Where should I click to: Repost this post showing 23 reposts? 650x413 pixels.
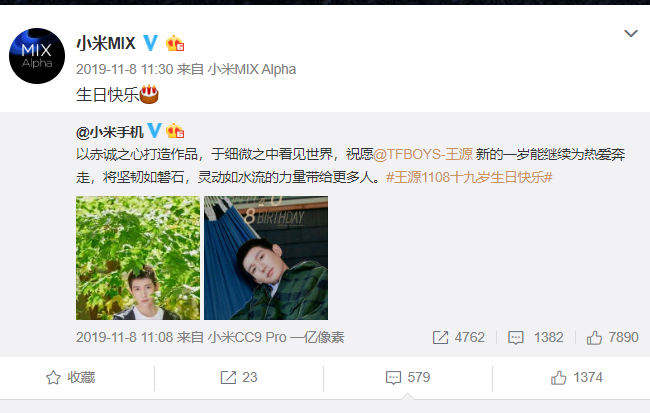pos(239,377)
